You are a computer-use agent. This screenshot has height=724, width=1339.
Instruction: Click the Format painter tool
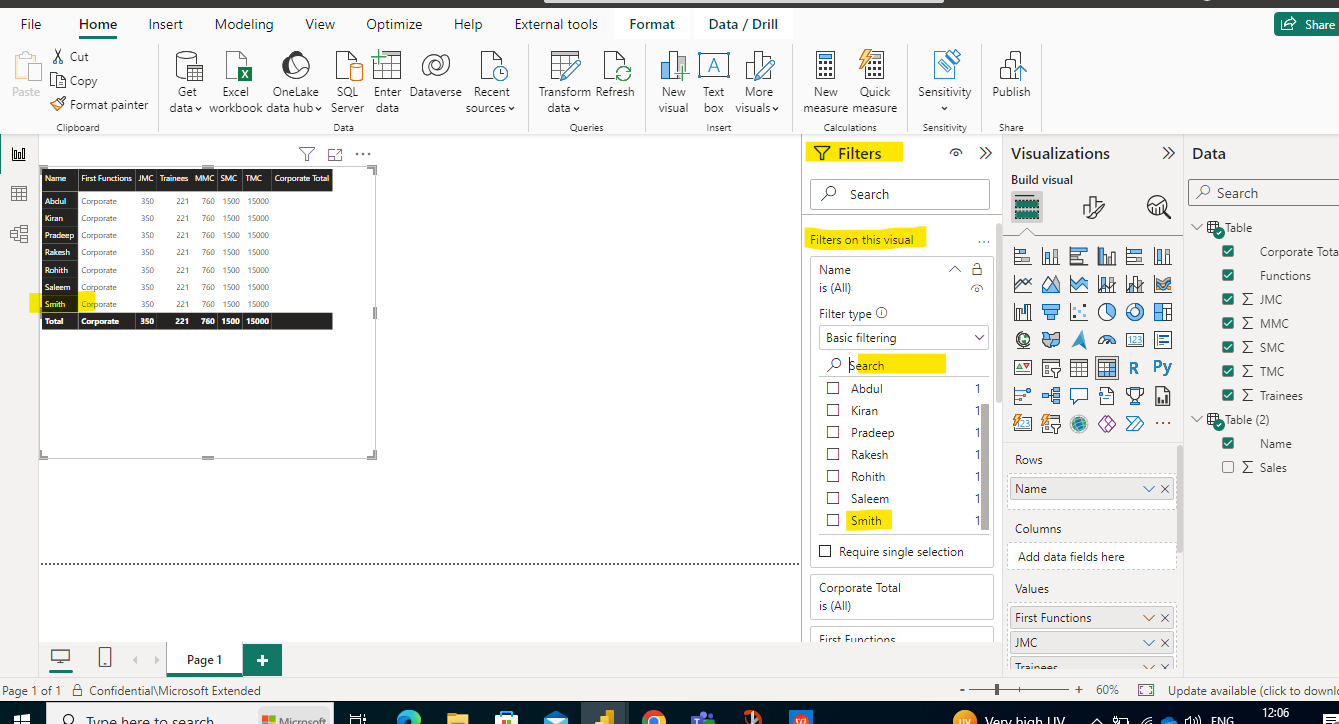coord(100,104)
